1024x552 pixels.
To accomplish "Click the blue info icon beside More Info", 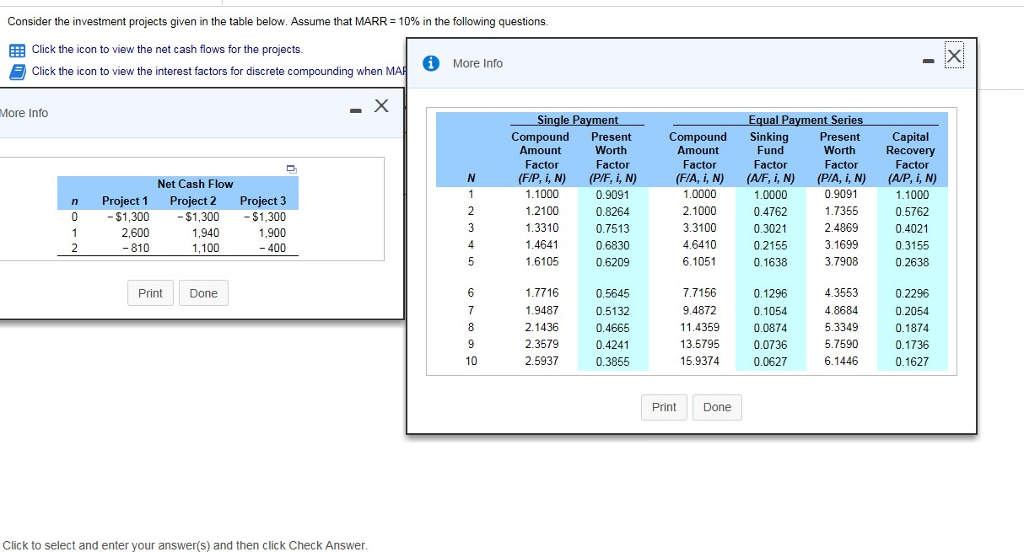I will [x=432, y=63].
